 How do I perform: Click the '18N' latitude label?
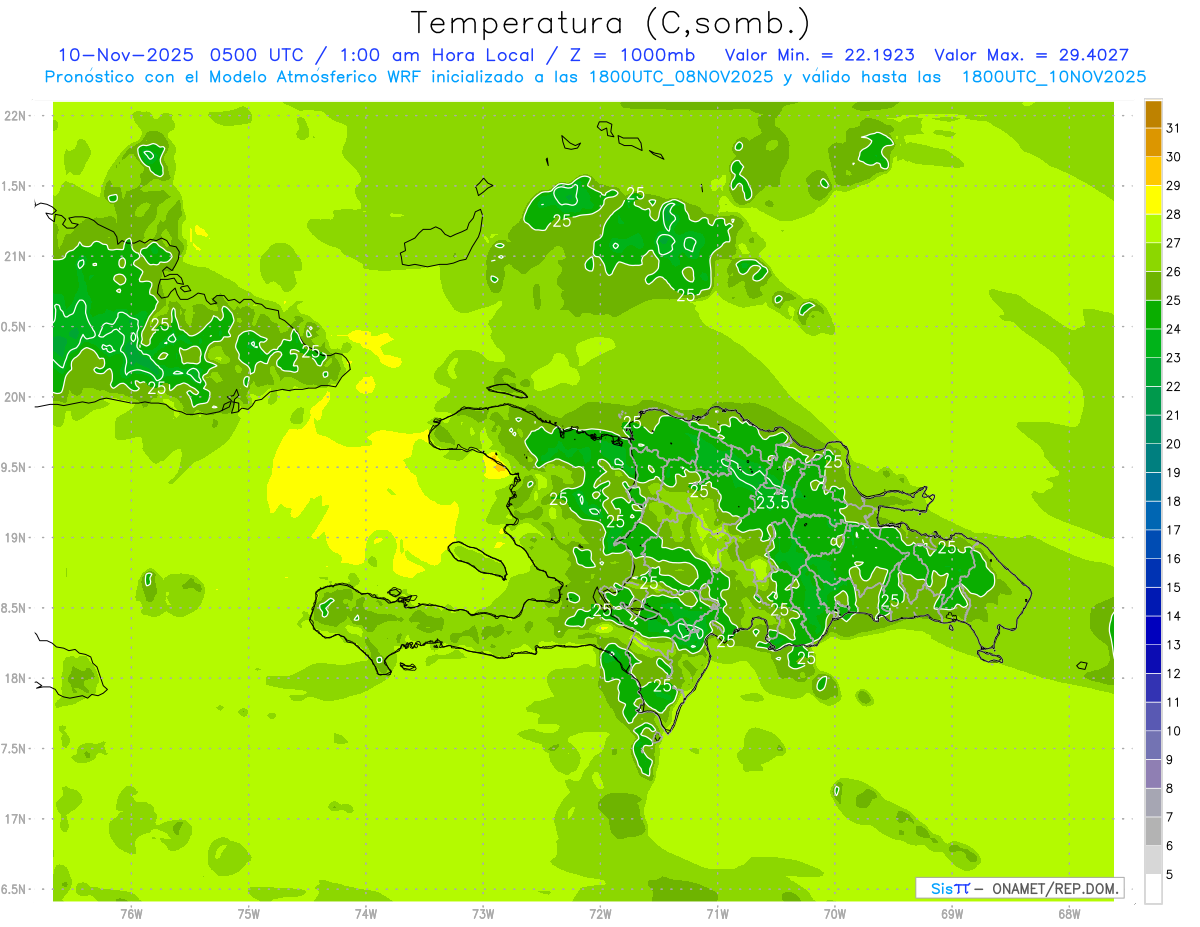pos(14,678)
